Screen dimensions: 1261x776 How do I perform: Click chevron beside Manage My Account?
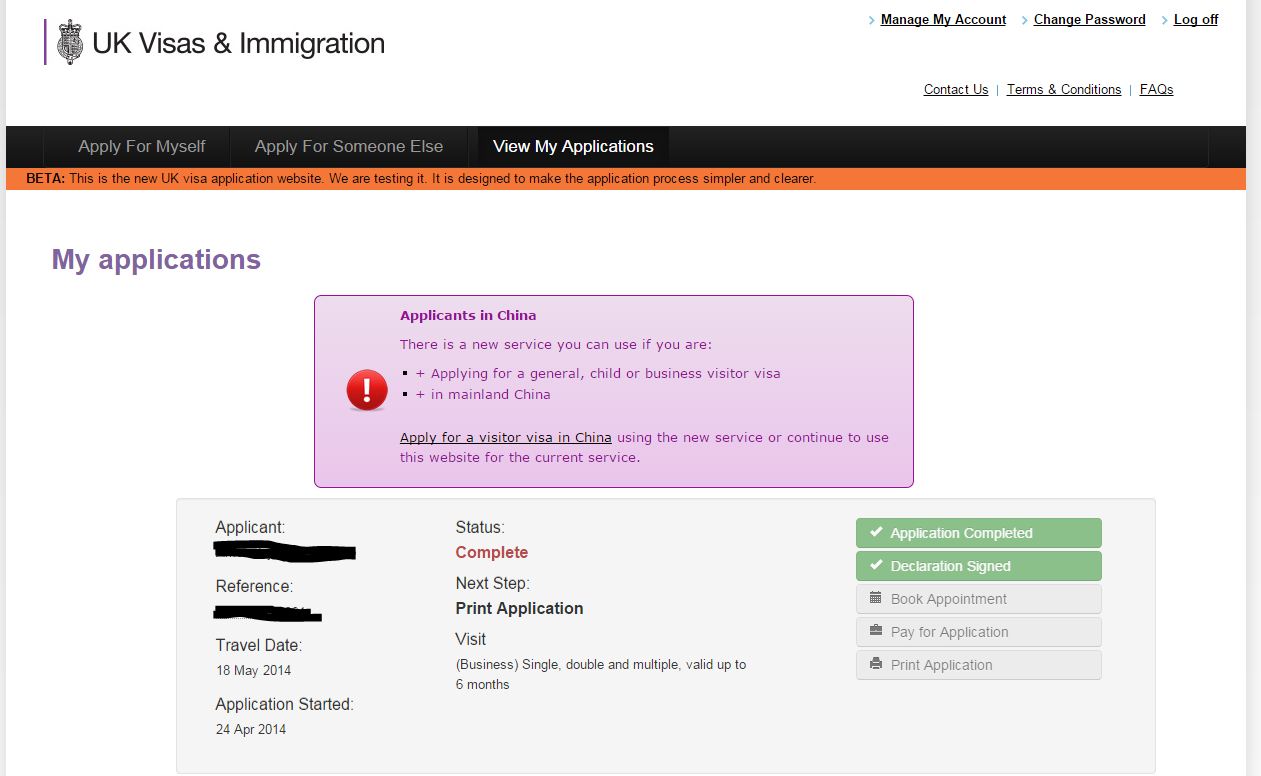coord(872,20)
